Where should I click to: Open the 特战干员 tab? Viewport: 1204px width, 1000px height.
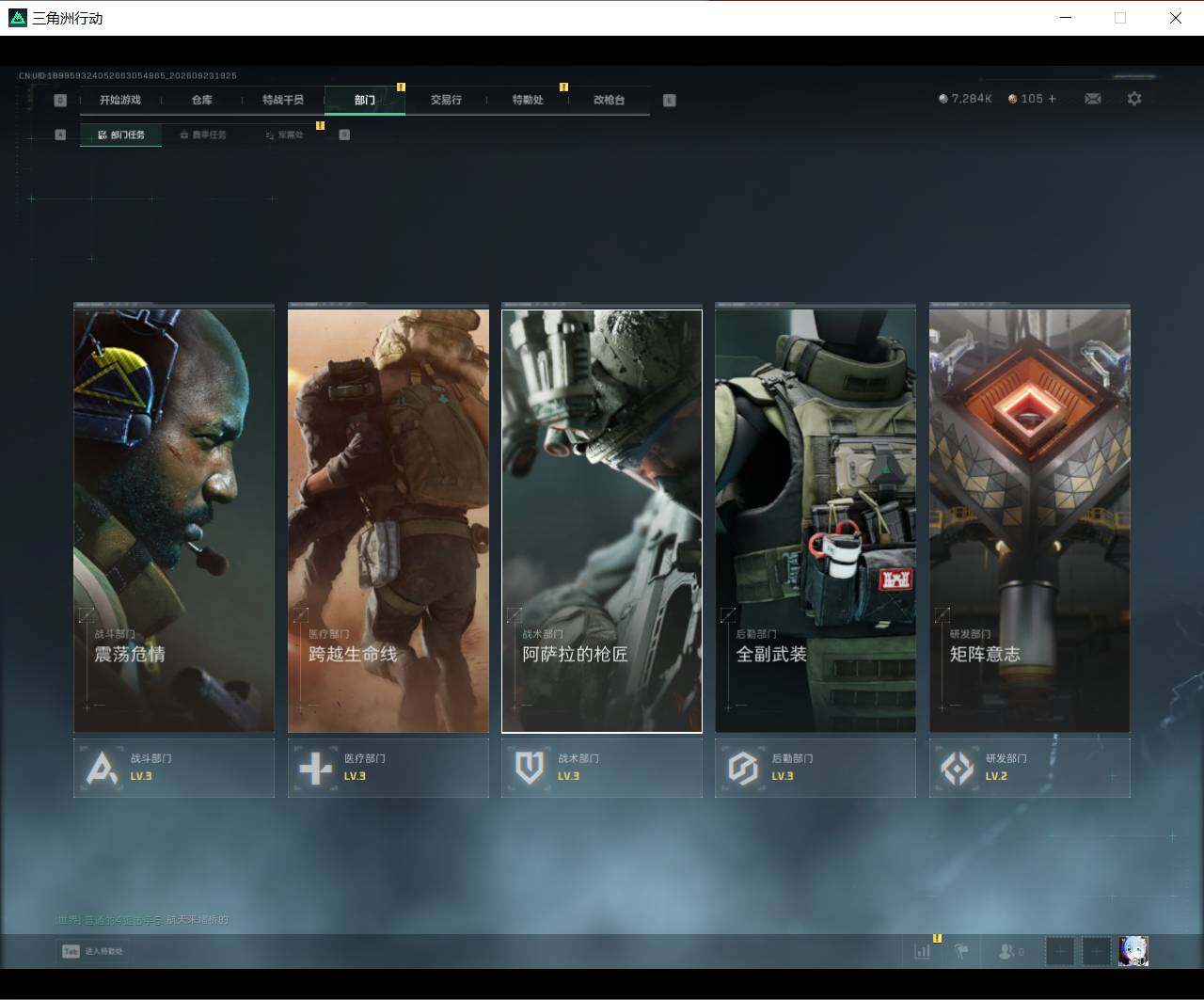click(283, 100)
